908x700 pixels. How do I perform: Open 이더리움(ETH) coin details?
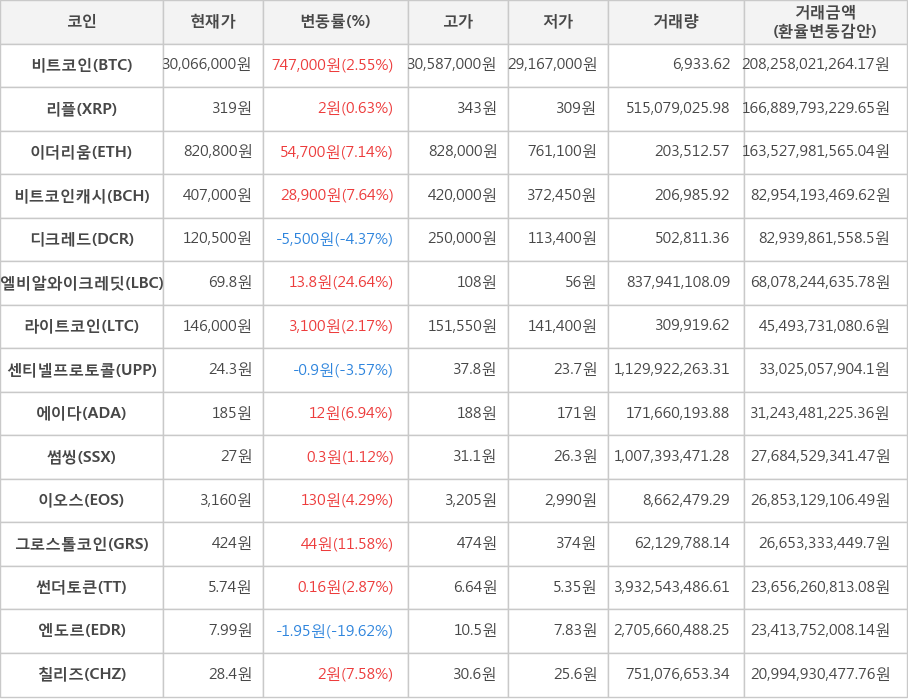tap(82, 152)
